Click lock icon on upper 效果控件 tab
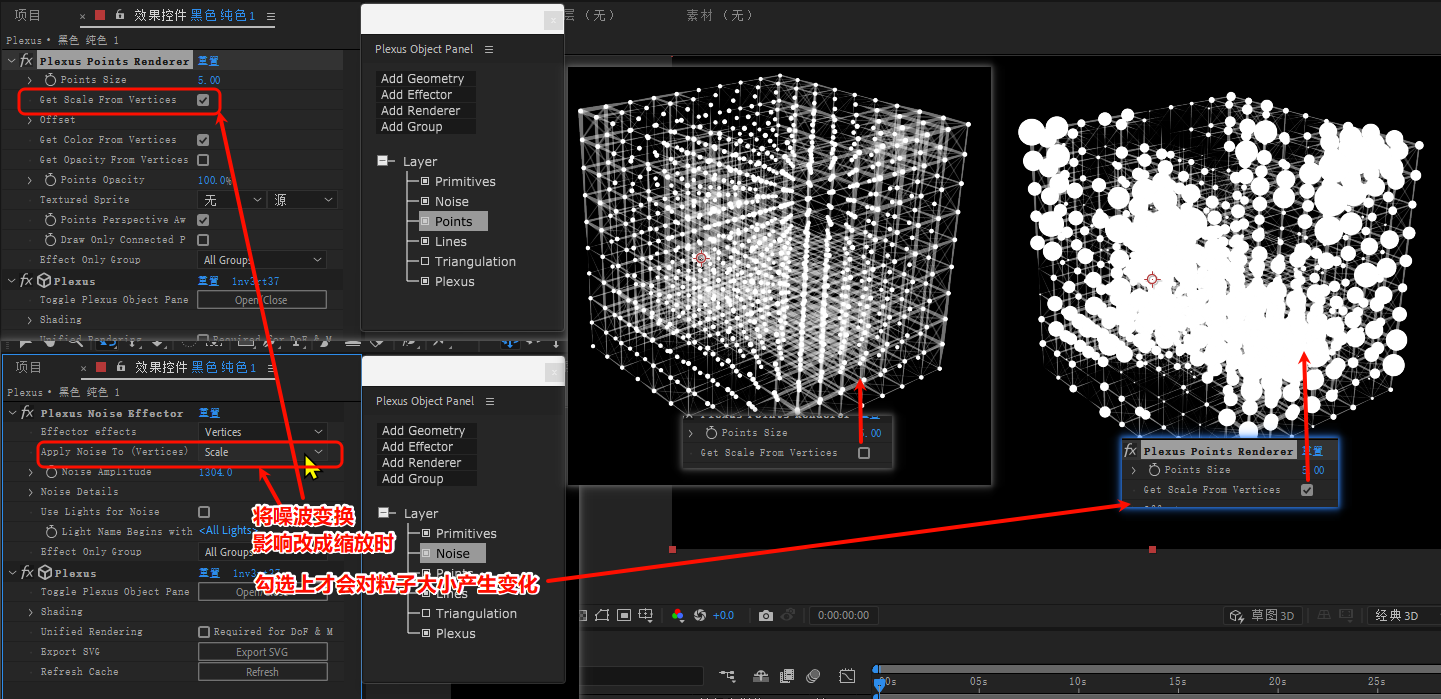The image size is (1441, 699). point(120,15)
